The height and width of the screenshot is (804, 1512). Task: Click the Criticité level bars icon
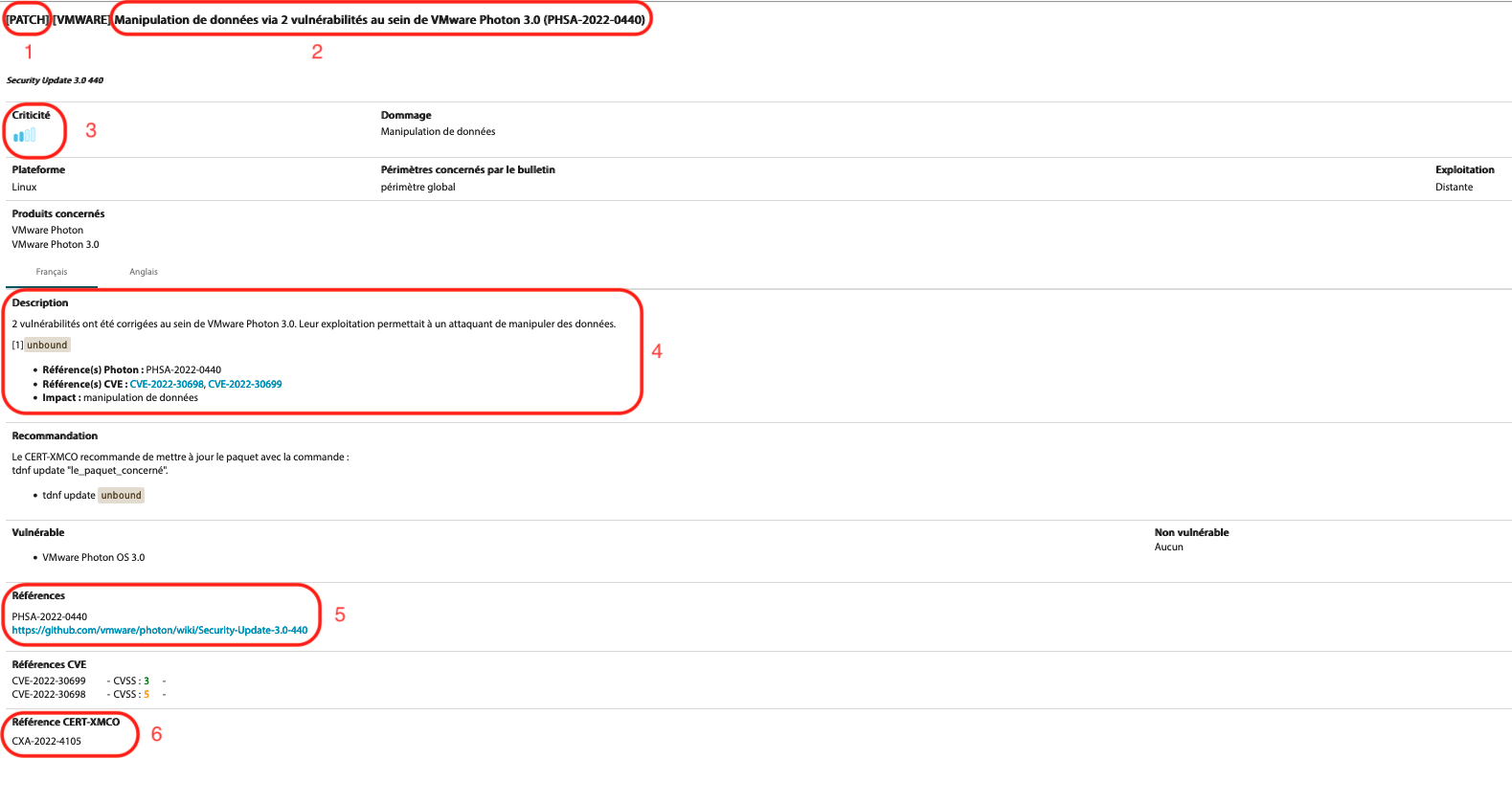coord(25,135)
